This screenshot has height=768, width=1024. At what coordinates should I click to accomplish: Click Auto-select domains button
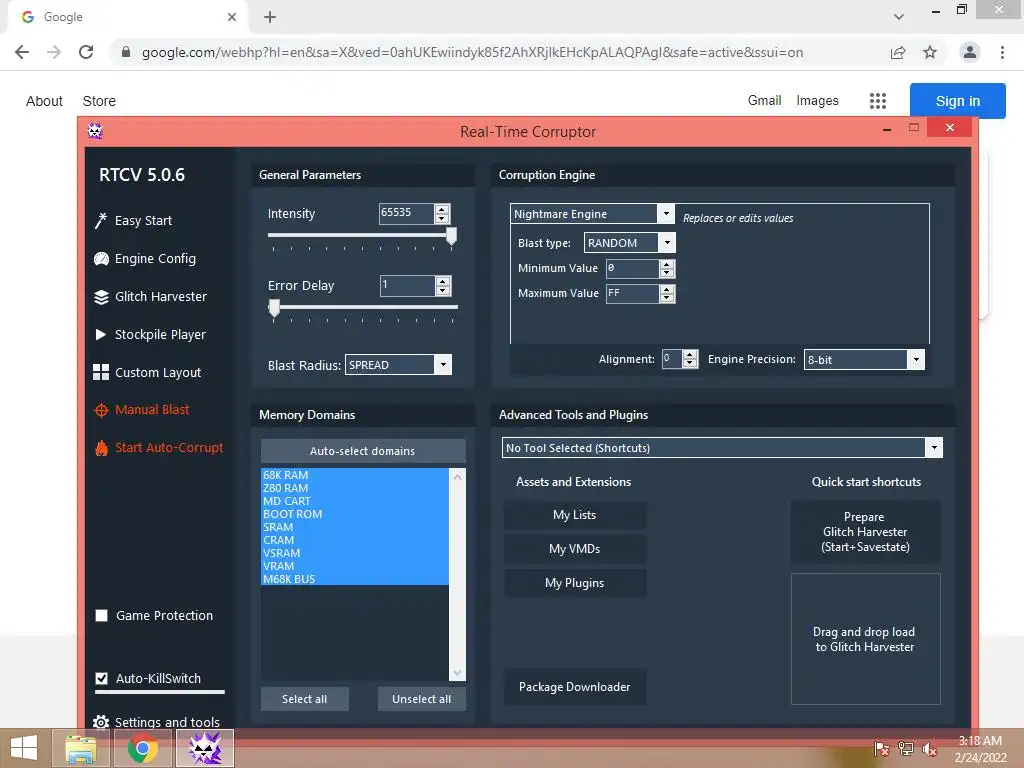click(362, 451)
